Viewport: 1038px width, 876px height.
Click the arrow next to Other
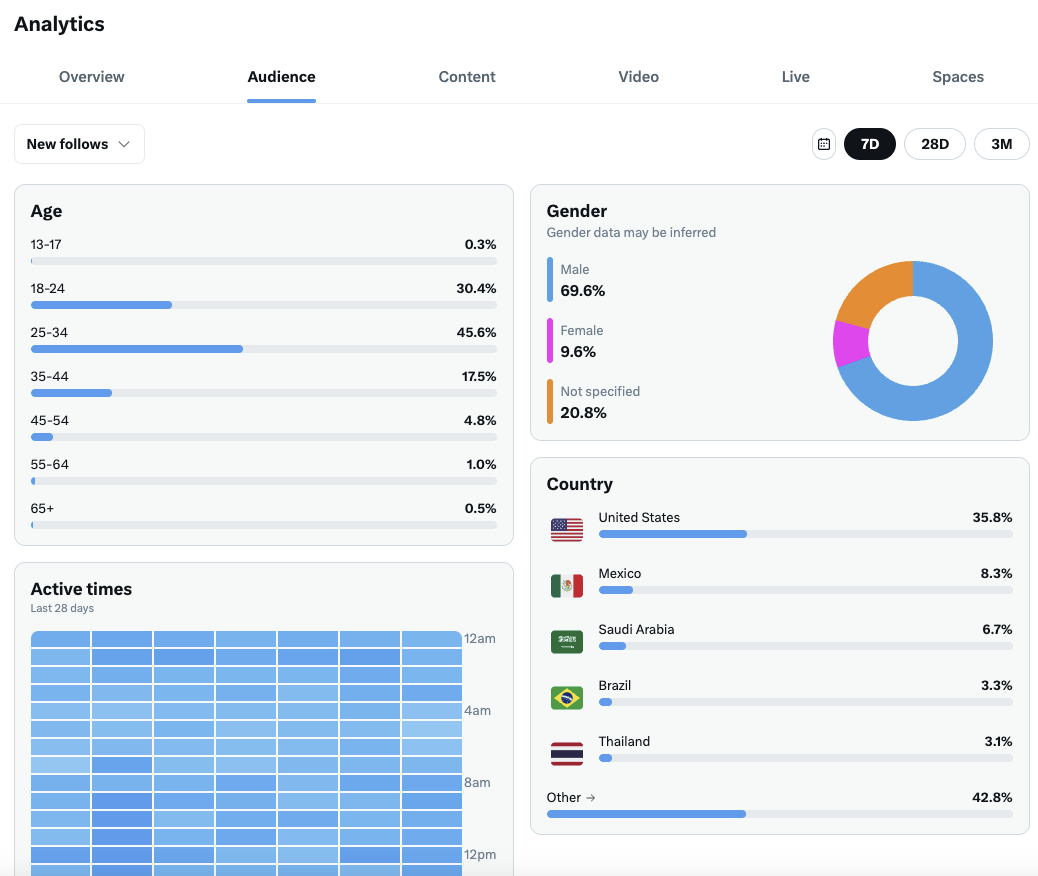click(x=590, y=798)
